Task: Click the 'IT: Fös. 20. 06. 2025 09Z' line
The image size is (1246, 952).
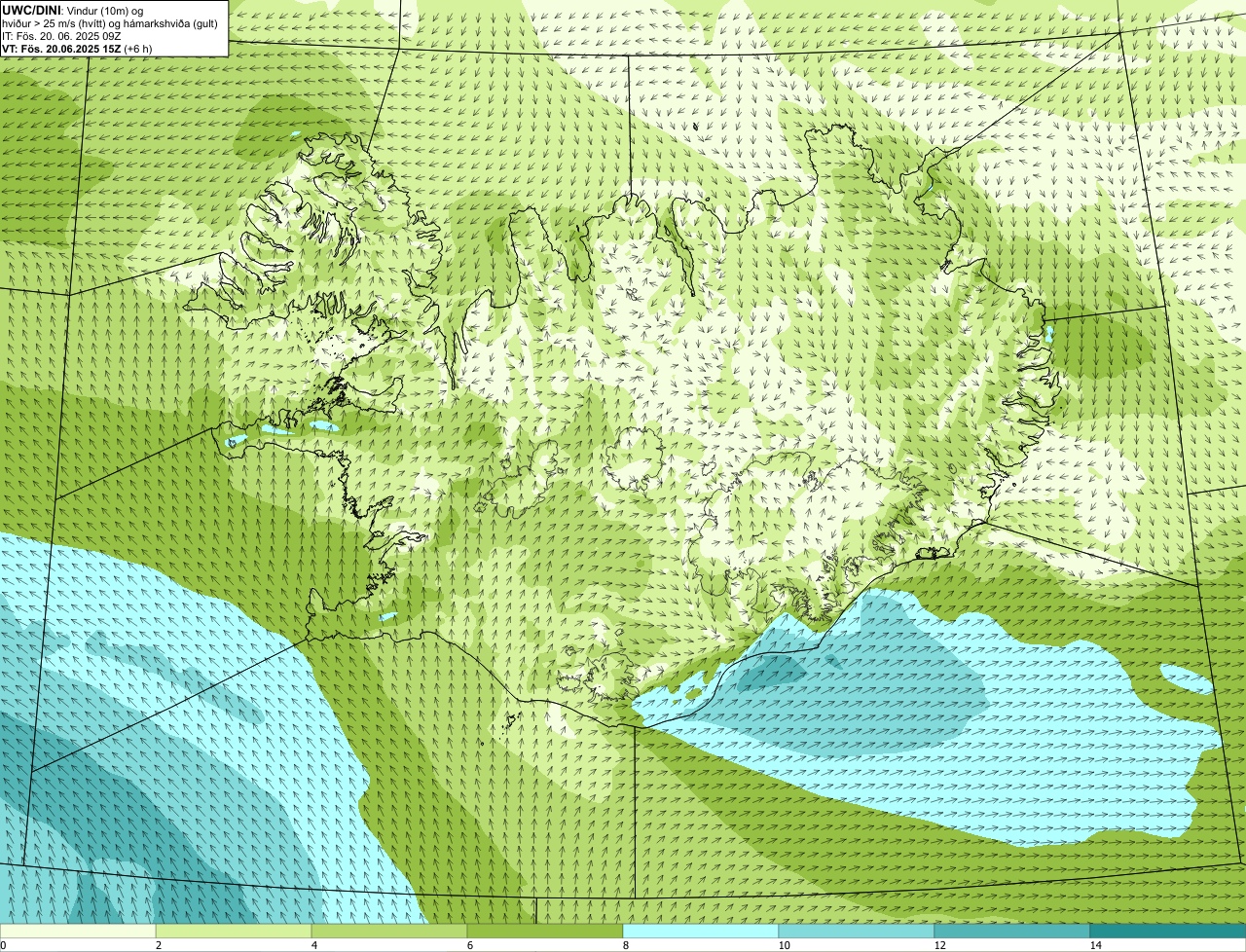Action: coord(61,35)
